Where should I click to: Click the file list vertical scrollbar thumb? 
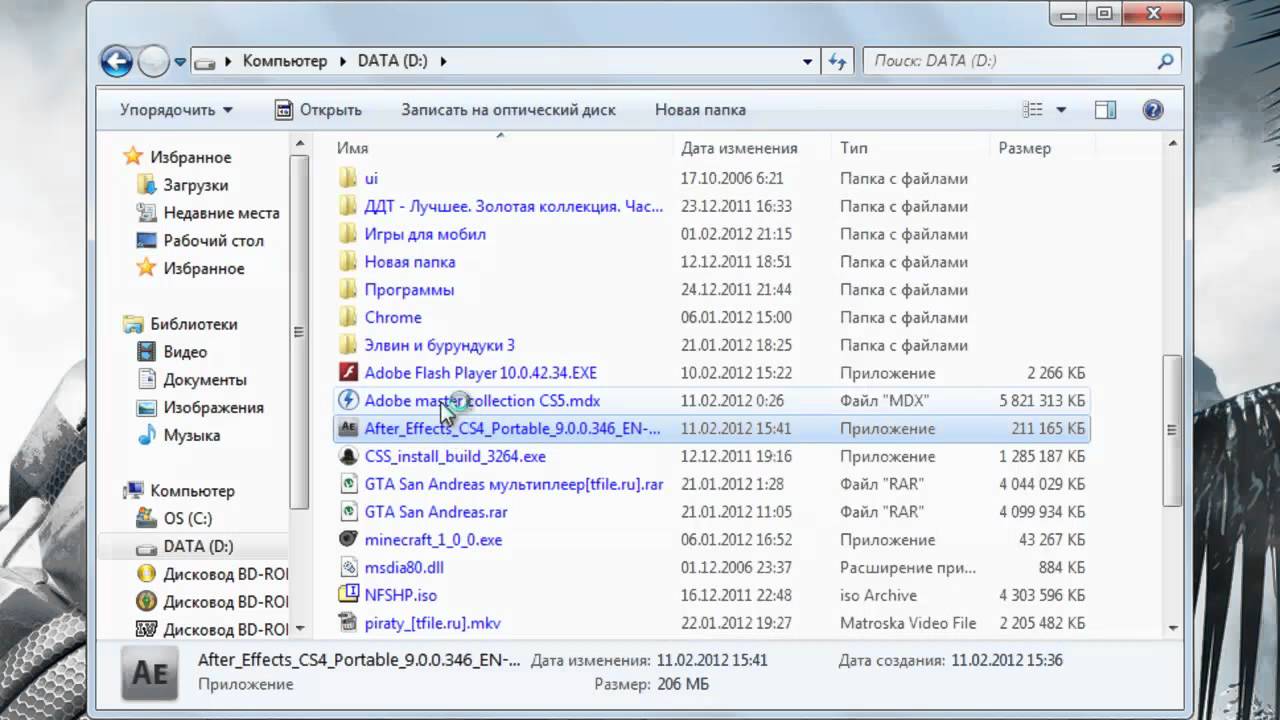click(x=1171, y=431)
